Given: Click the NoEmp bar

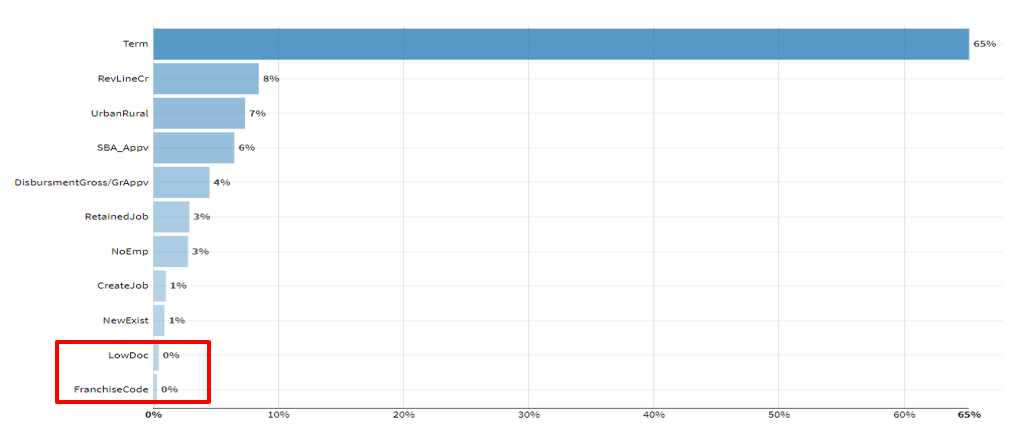Looking at the screenshot, I should pos(171,251).
